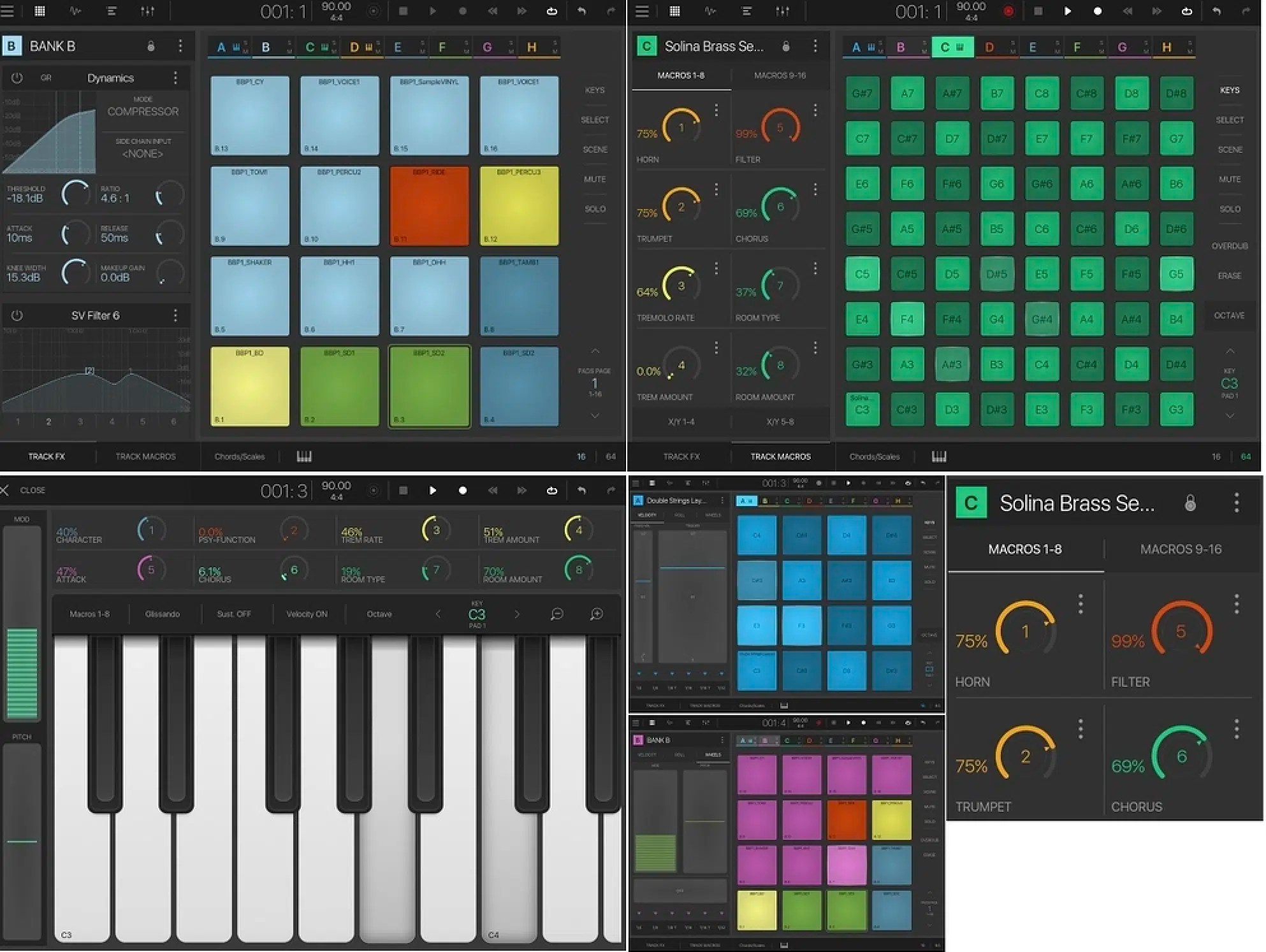The width and height of the screenshot is (1266, 952).
Task: Click the right key arrow beside C3 on keyboard overlay
Action: [x=517, y=614]
